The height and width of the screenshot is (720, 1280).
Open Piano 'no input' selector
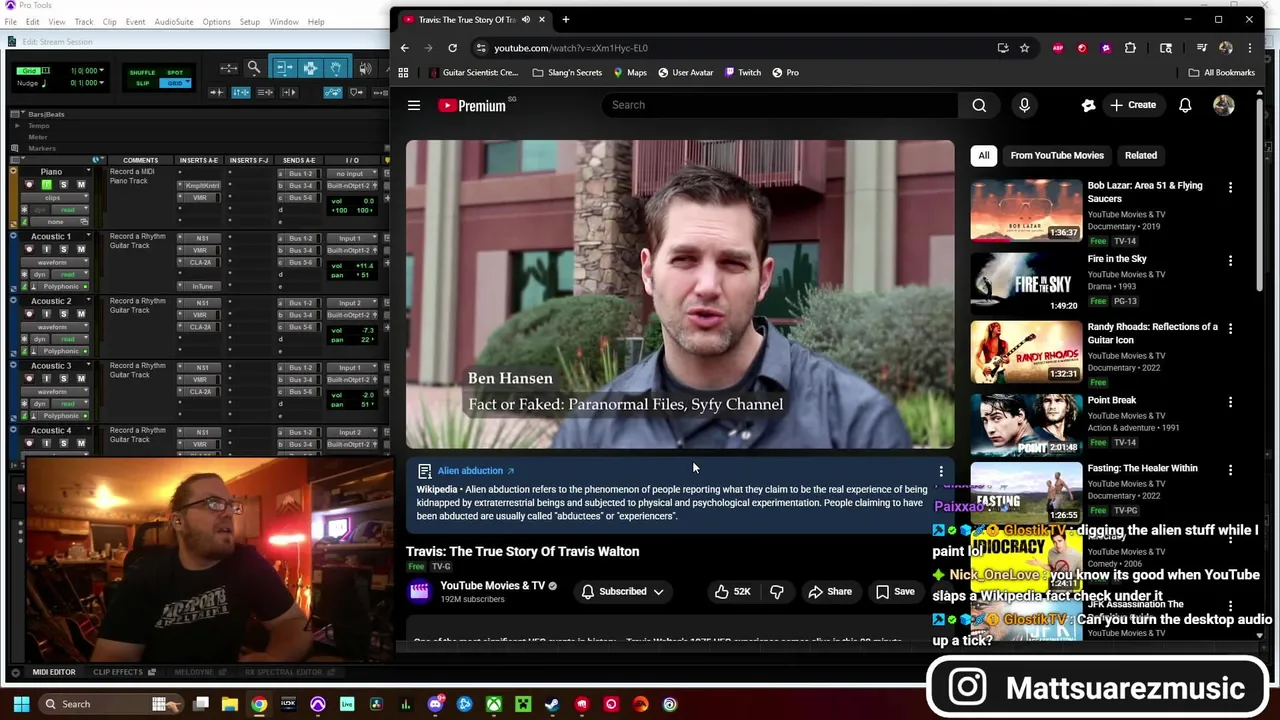pos(352,174)
